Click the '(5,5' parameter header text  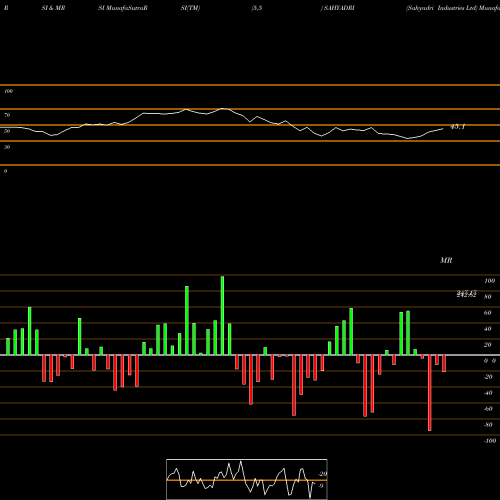tap(257, 8)
